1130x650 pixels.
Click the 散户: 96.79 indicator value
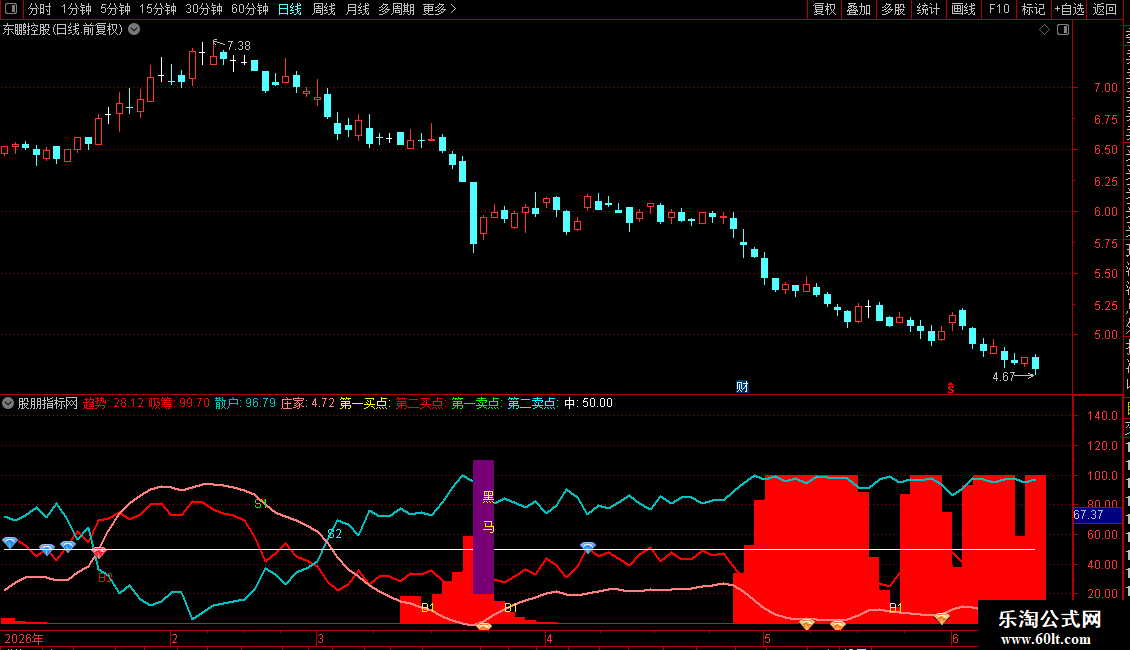(245, 403)
